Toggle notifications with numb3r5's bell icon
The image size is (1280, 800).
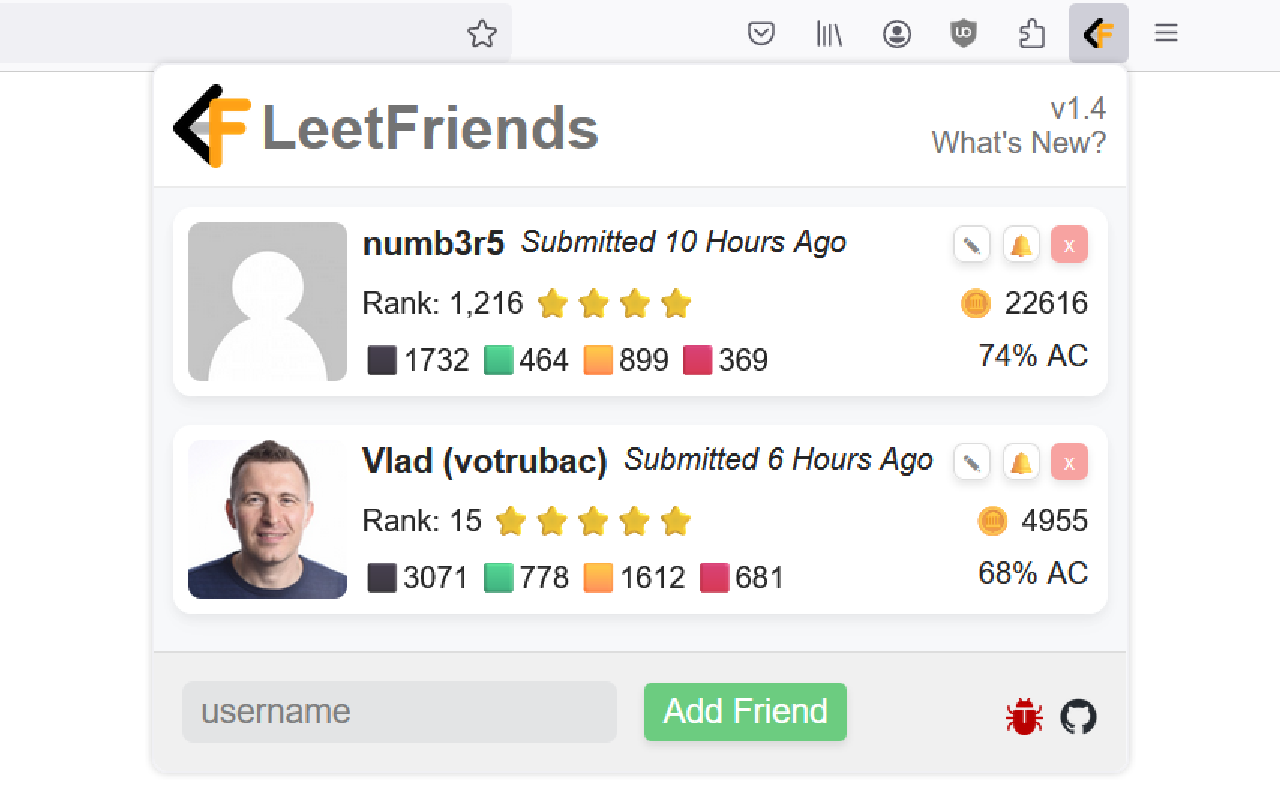pos(1020,244)
